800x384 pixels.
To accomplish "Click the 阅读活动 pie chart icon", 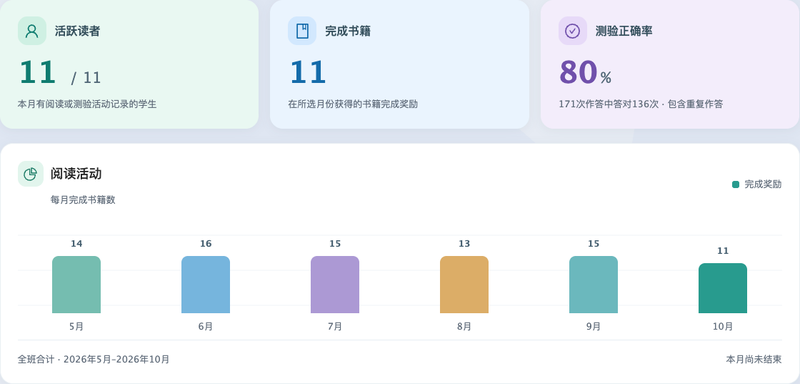I will [31, 174].
